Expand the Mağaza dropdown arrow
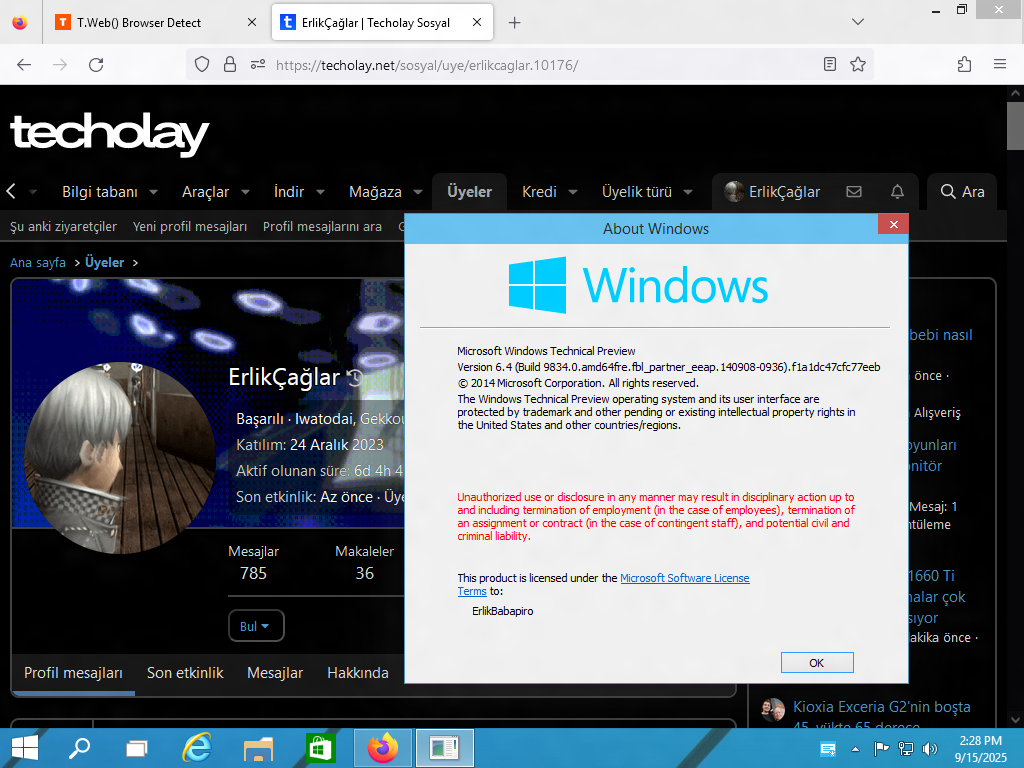The image size is (1024, 768). tap(418, 192)
